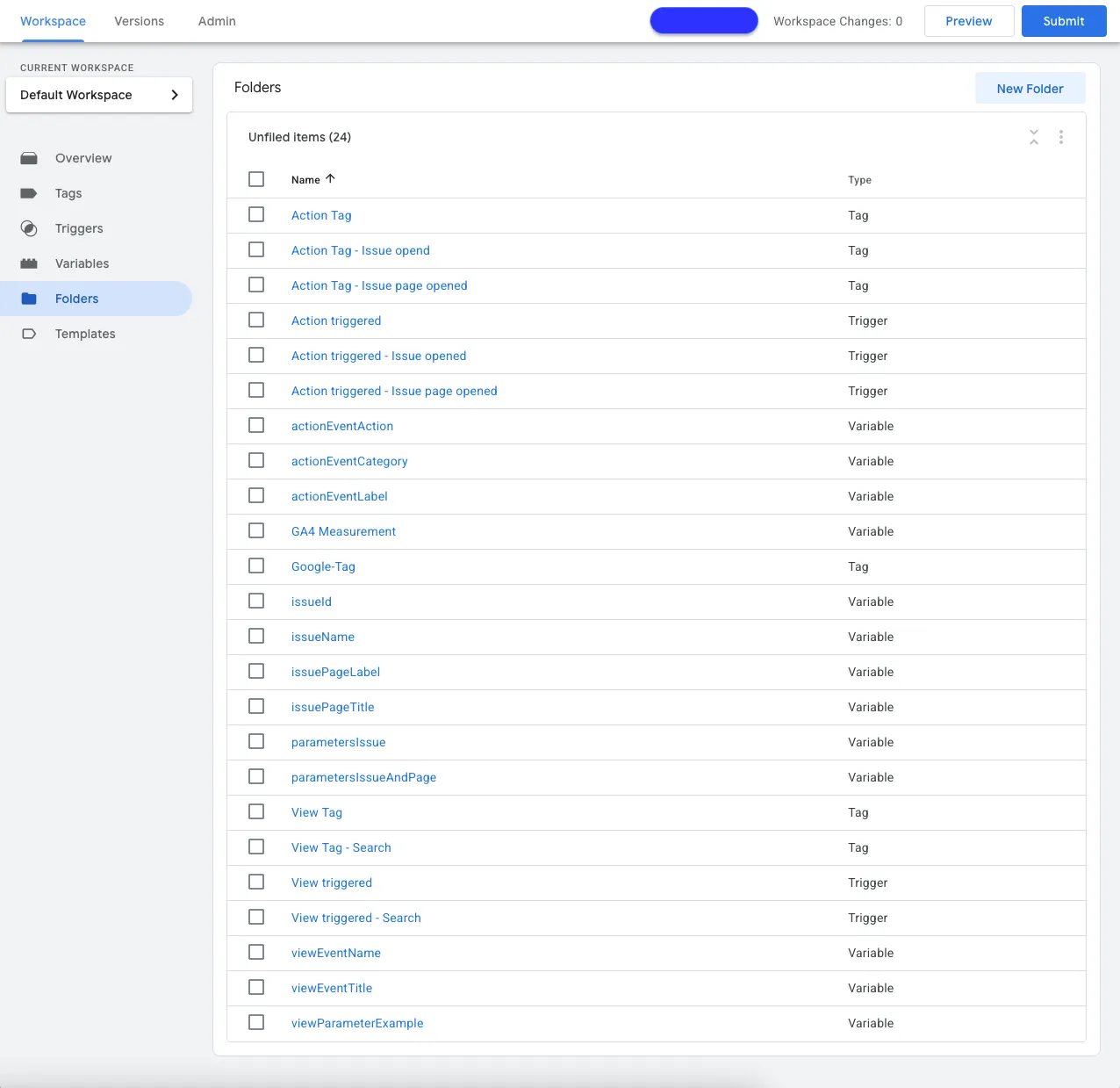The width and height of the screenshot is (1120, 1088).
Task: Click the Variables brick icon in the sidebar
Action: click(x=29, y=263)
